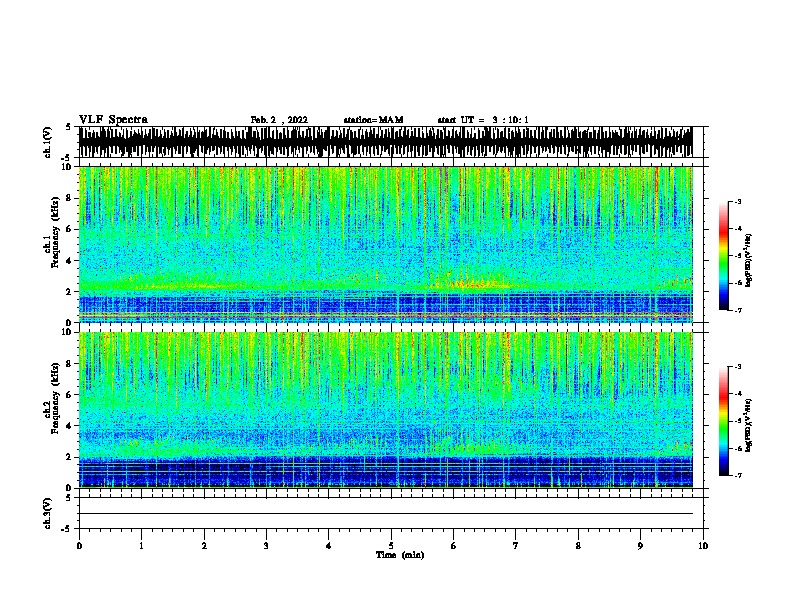Click time axis tick label "1"
Viewport: 792px width, 612px height.
tap(141, 546)
